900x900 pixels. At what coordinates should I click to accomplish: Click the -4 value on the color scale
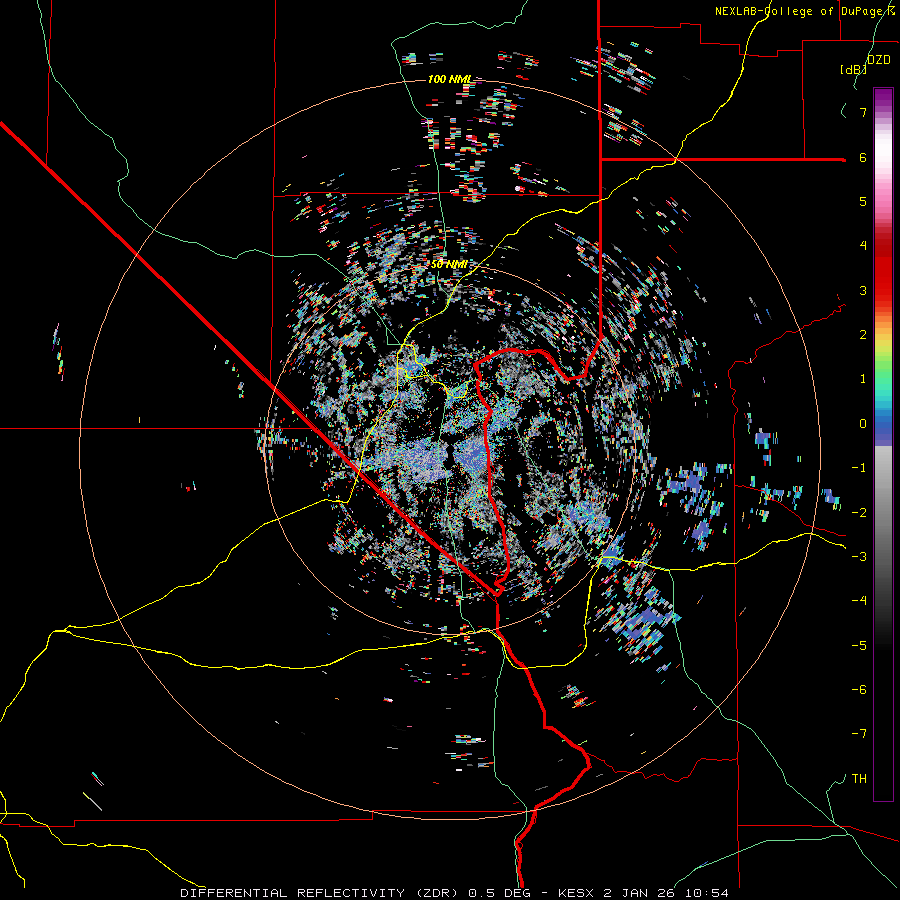coord(859,601)
